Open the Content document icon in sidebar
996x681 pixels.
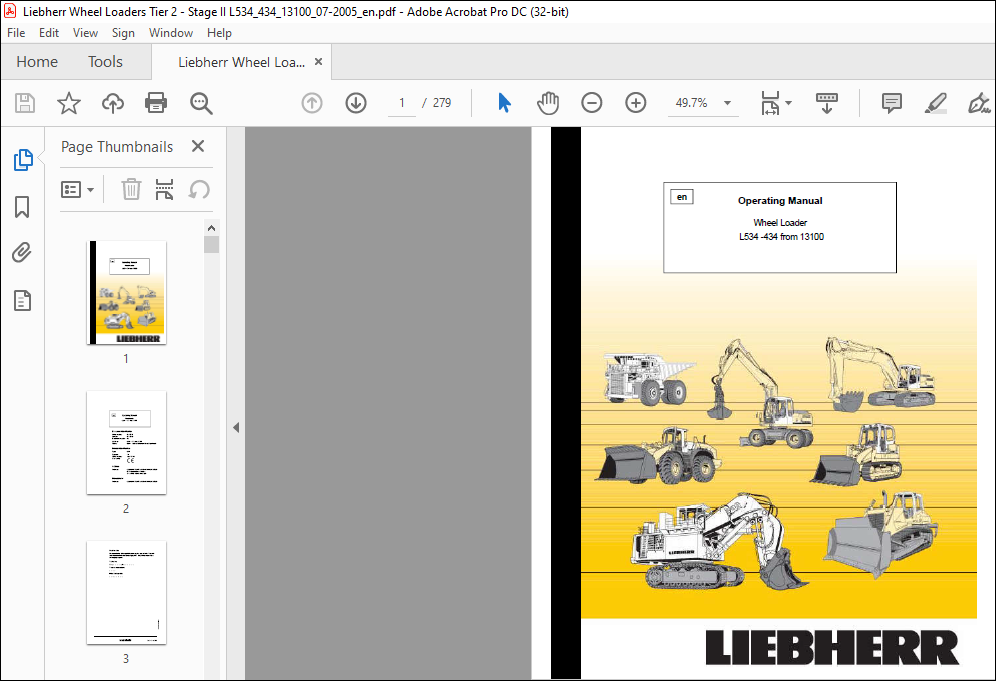22,300
